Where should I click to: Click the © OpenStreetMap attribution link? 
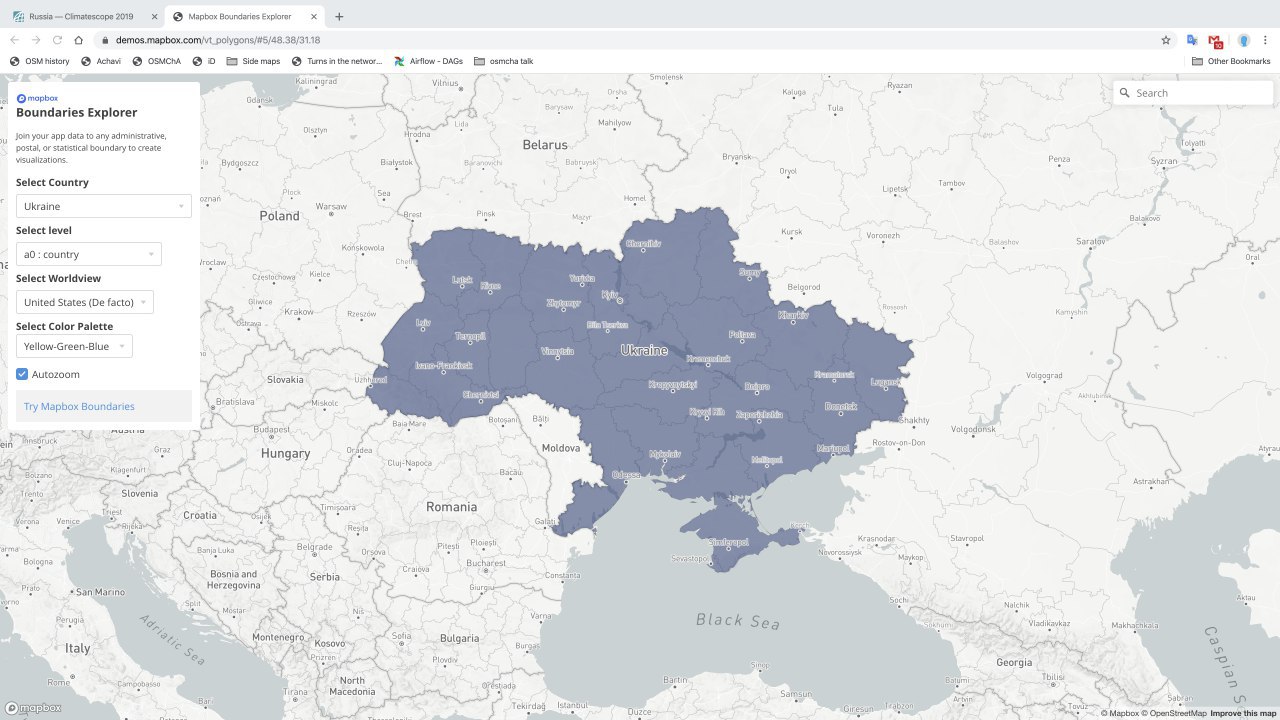point(1174,713)
